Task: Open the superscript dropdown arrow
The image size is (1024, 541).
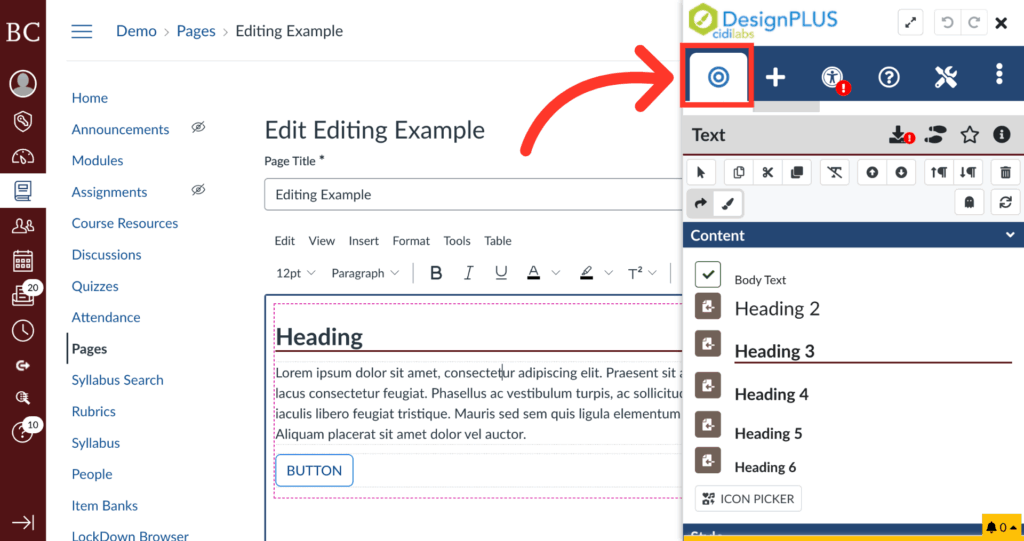Action: tap(652, 273)
